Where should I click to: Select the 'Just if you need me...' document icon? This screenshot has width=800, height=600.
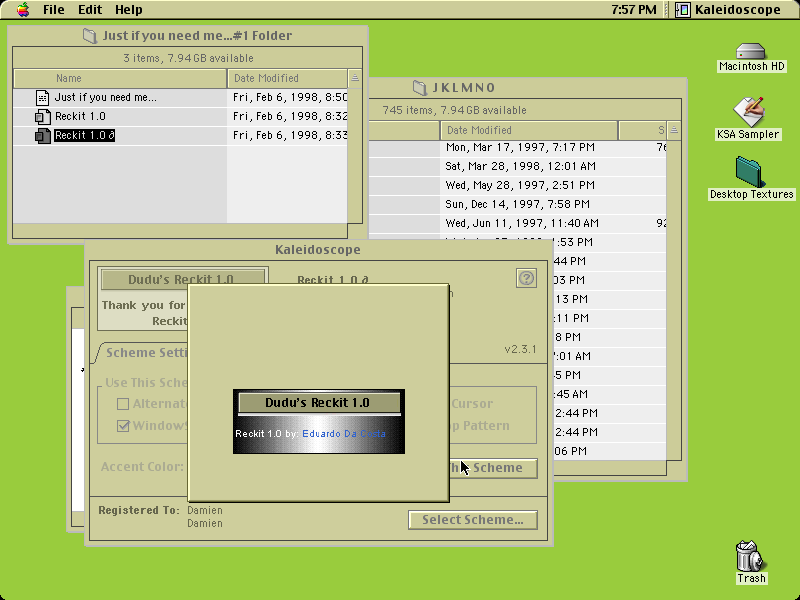coord(42,97)
